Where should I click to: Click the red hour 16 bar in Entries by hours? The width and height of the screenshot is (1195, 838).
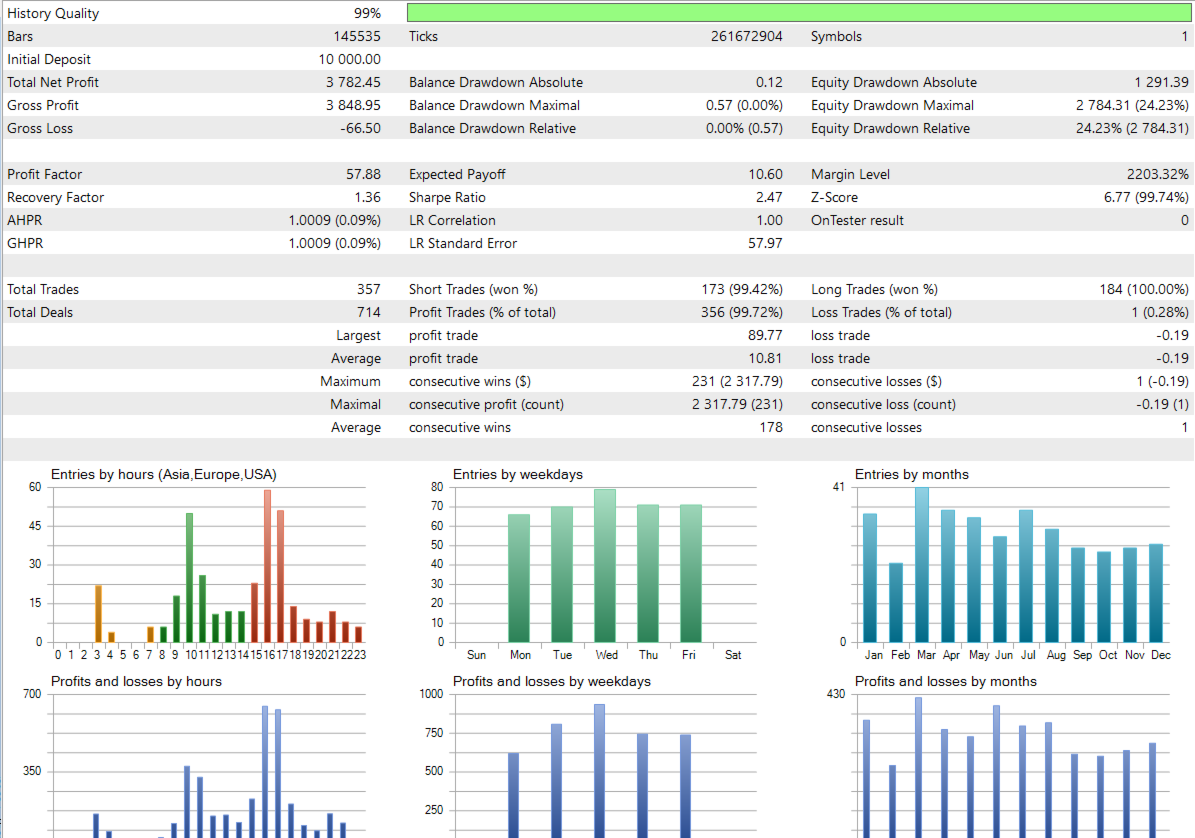coord(268,566)
